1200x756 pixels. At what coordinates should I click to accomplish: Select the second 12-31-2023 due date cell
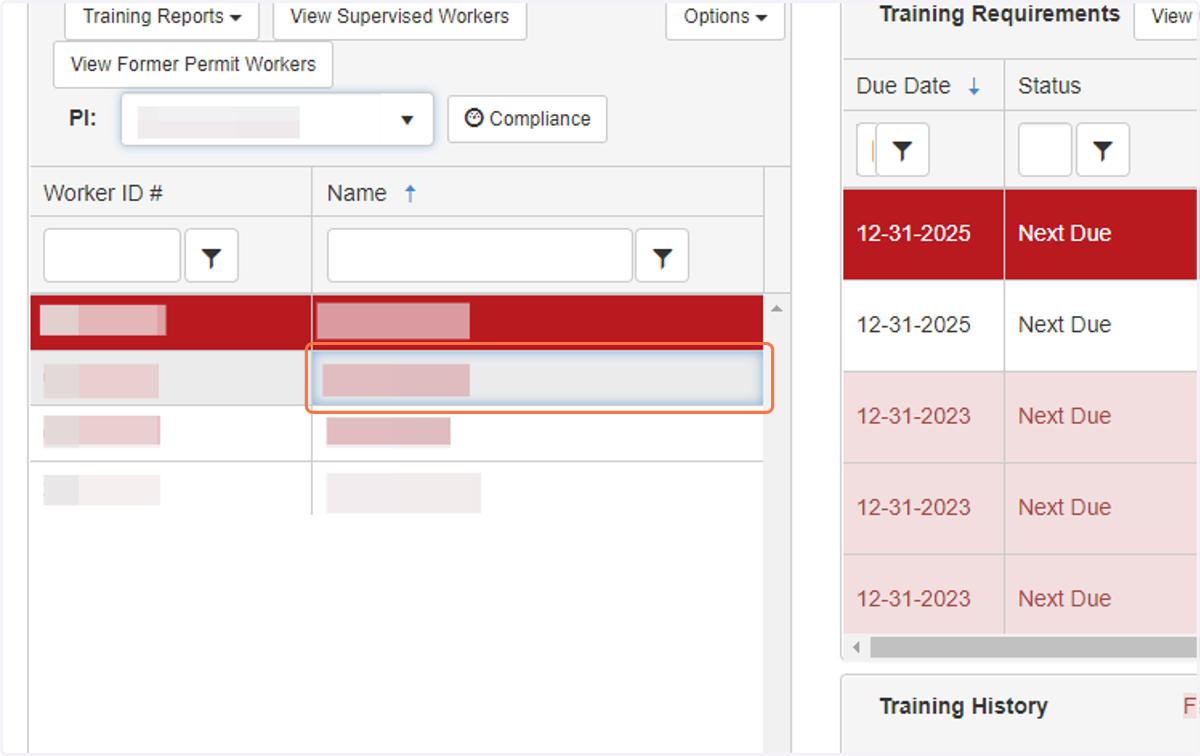923,508
